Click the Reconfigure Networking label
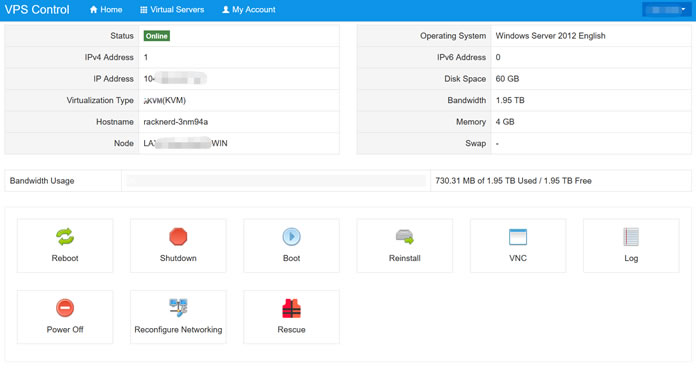Viewport: 696px width, 371px height. pos(178,330)
